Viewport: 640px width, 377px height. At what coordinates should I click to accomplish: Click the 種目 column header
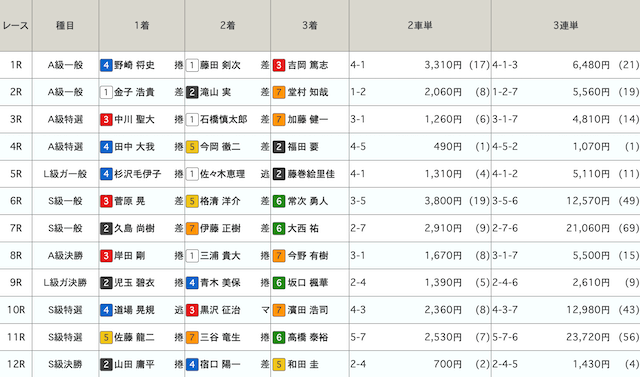click(x=65, y=26)
